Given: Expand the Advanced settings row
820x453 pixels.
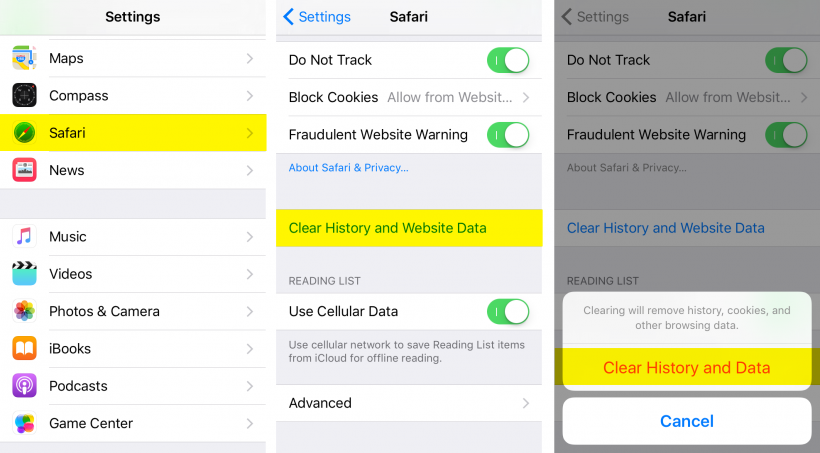Looking at the screenshot, I should coord(409,403).
